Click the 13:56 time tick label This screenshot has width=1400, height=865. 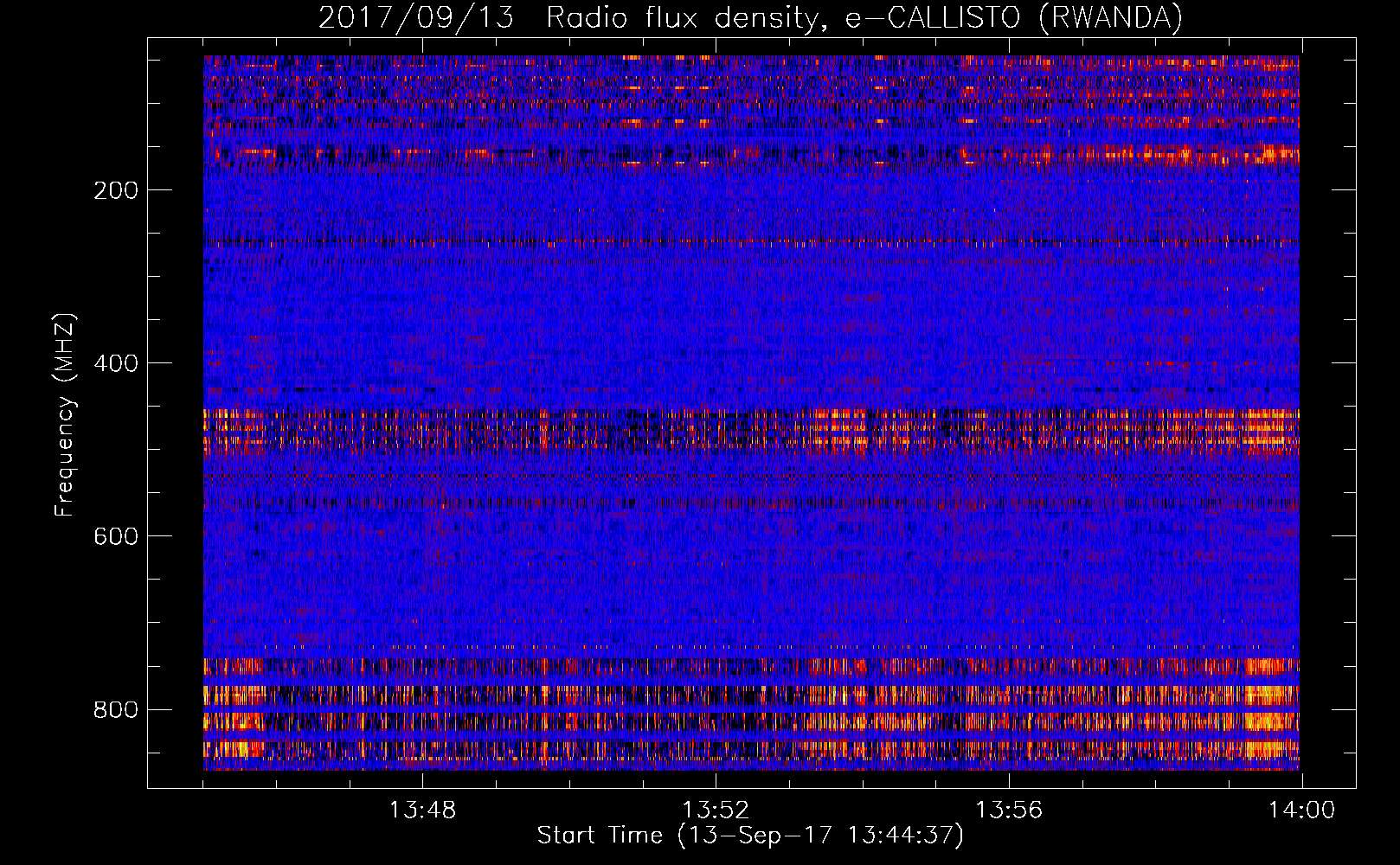tap(1009, 811)
